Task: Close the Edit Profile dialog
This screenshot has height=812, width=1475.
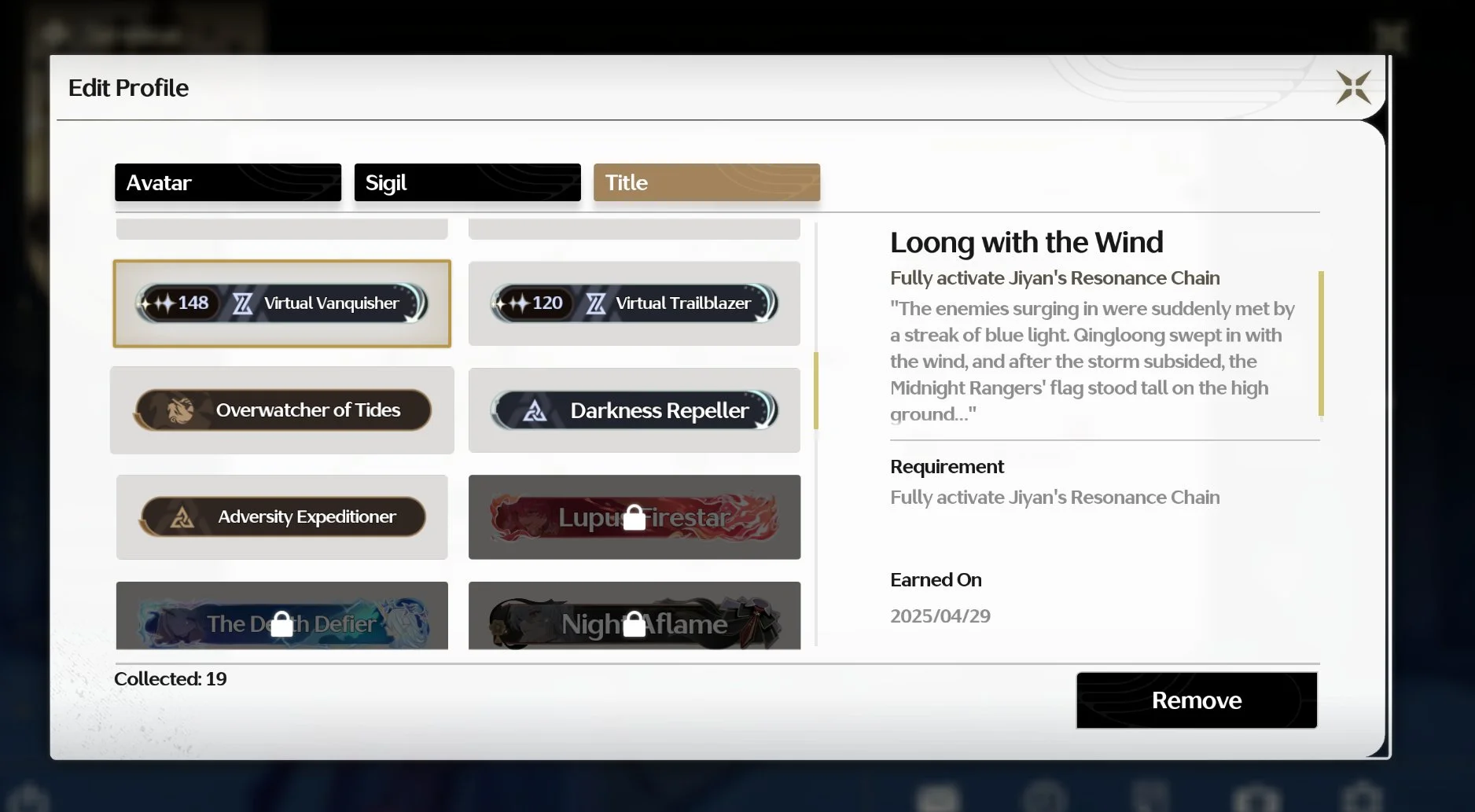Action: pyautogui.click(x=1352, y=87)
